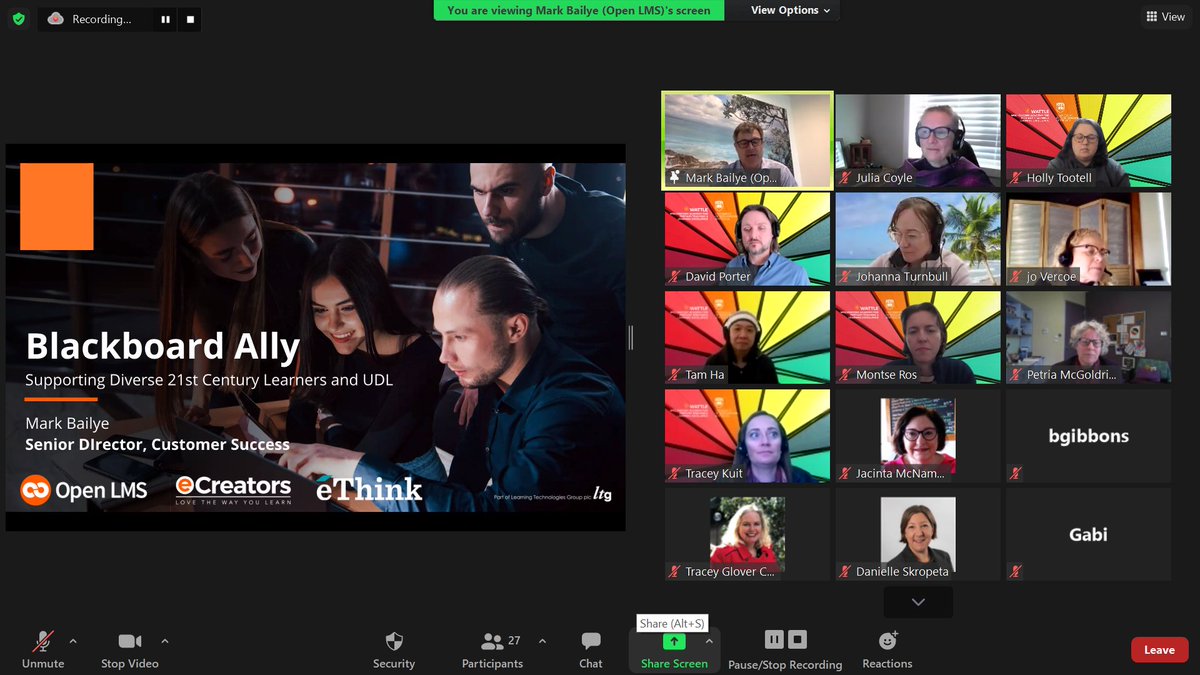1200x675 pixels.
Task: Select Tam Ha's video tile
Action: coord(747,337)
